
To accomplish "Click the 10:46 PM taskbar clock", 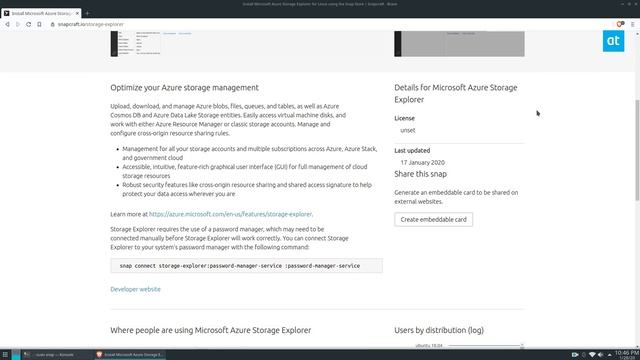I will point(627,355).
